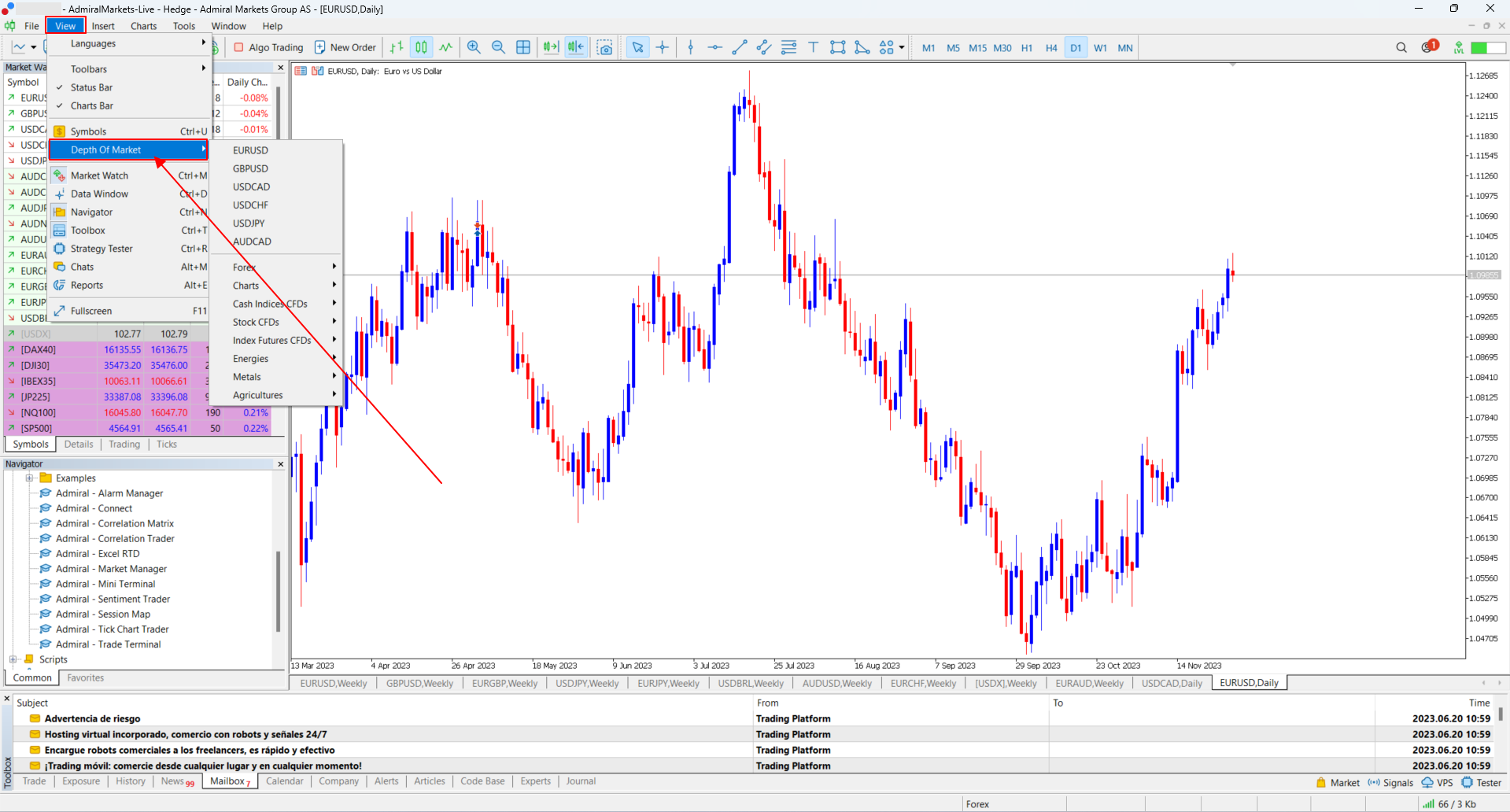Click the Navigator panel vertical scrollbar
Screen dimensions: 1510x812
[x=278, y=591]
